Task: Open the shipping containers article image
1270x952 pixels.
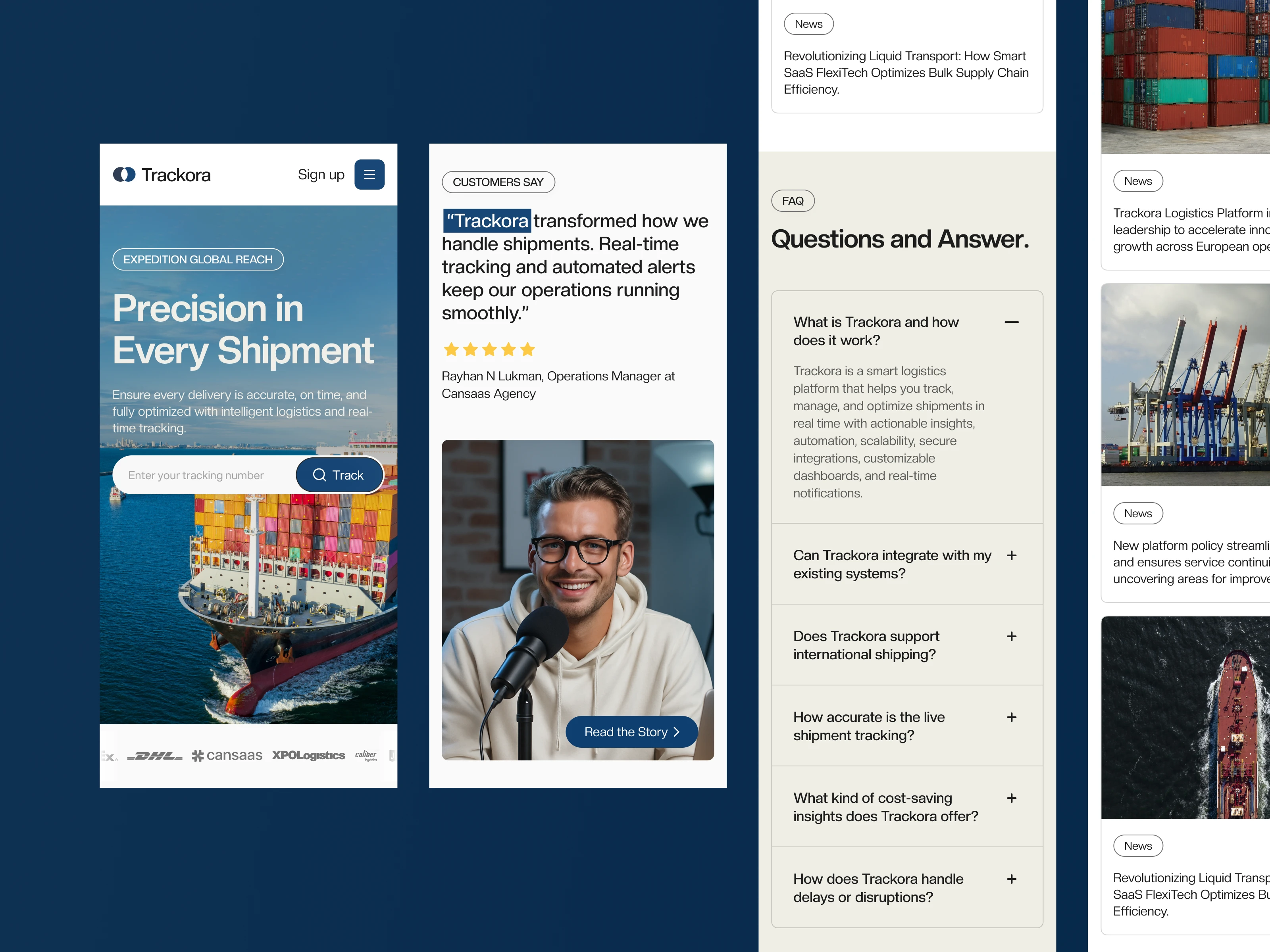Action: click(1185, 76)
